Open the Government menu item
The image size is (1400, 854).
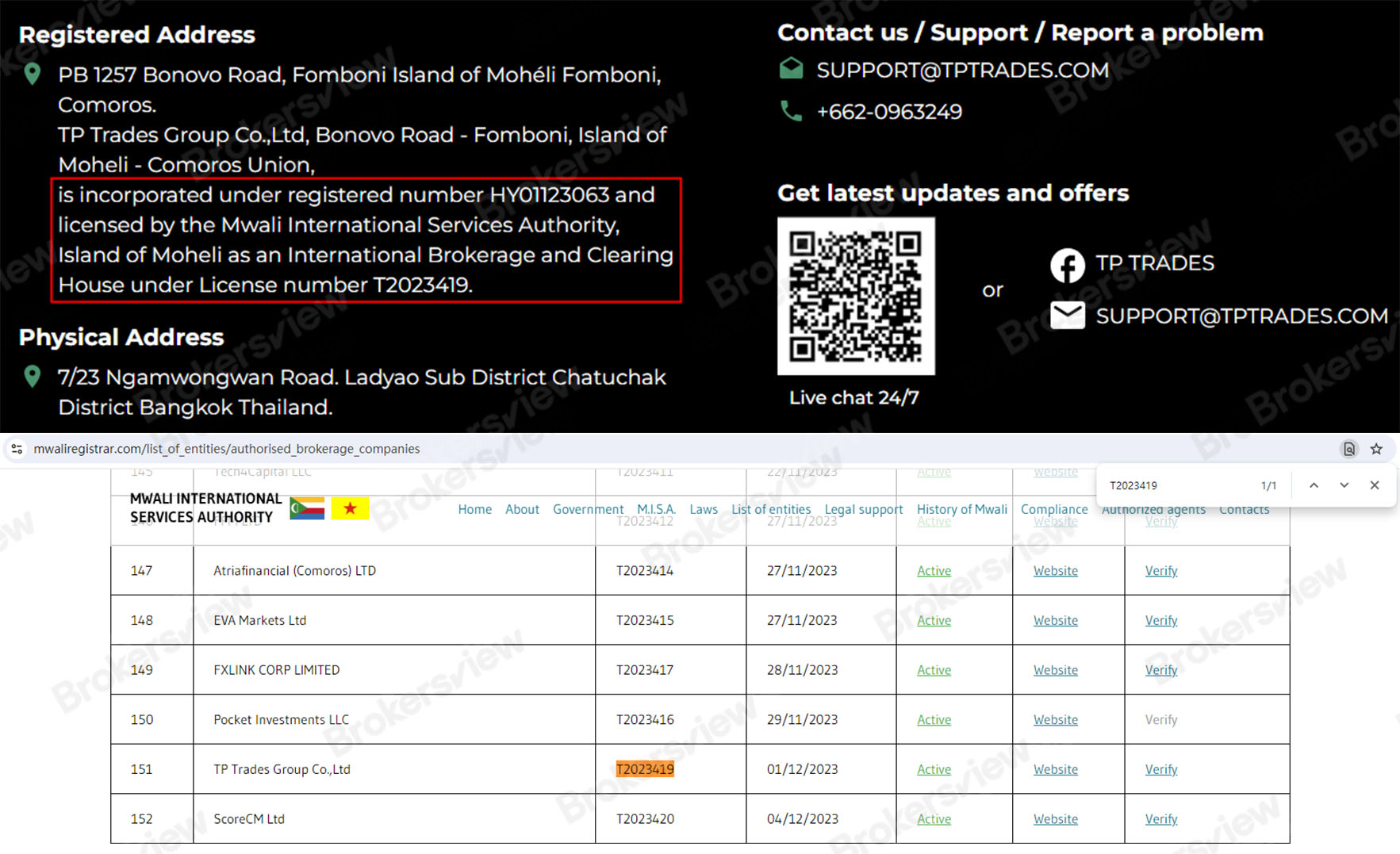pyautogui.click(x=588, y=509)
